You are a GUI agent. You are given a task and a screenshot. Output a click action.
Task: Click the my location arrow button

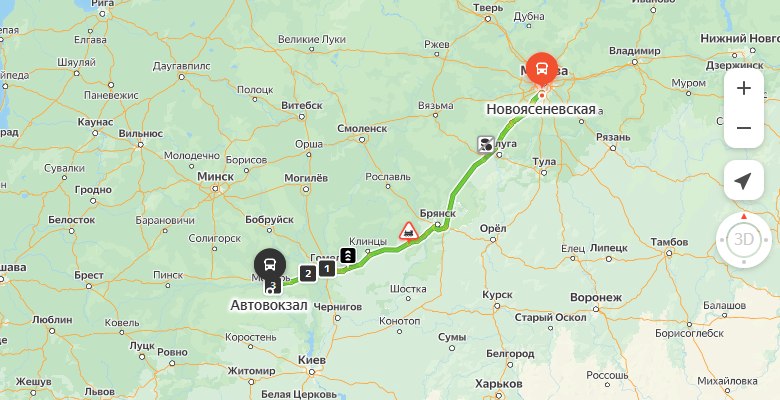pos(744,180)
